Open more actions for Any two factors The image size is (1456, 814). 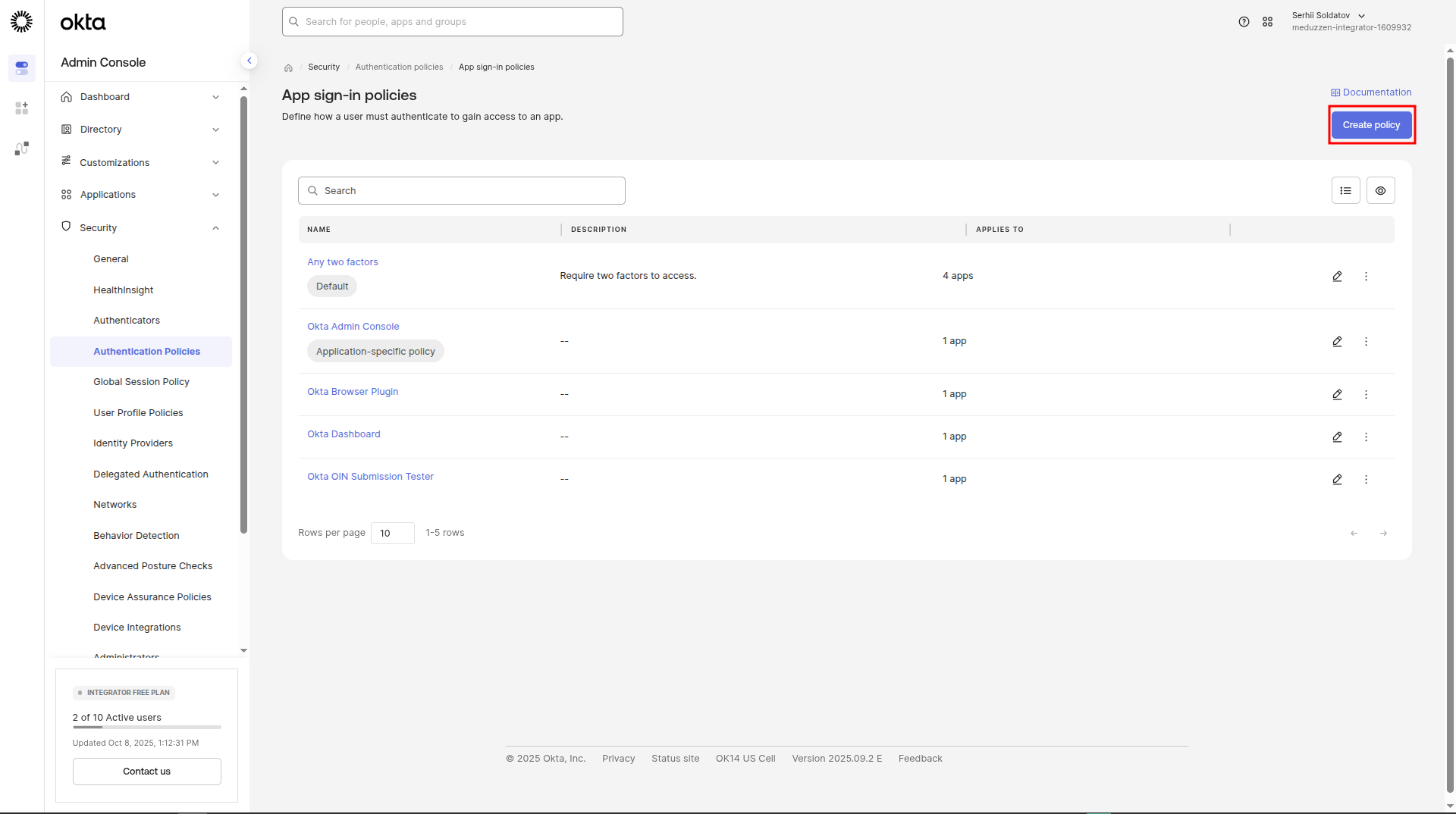(1366, 277)
